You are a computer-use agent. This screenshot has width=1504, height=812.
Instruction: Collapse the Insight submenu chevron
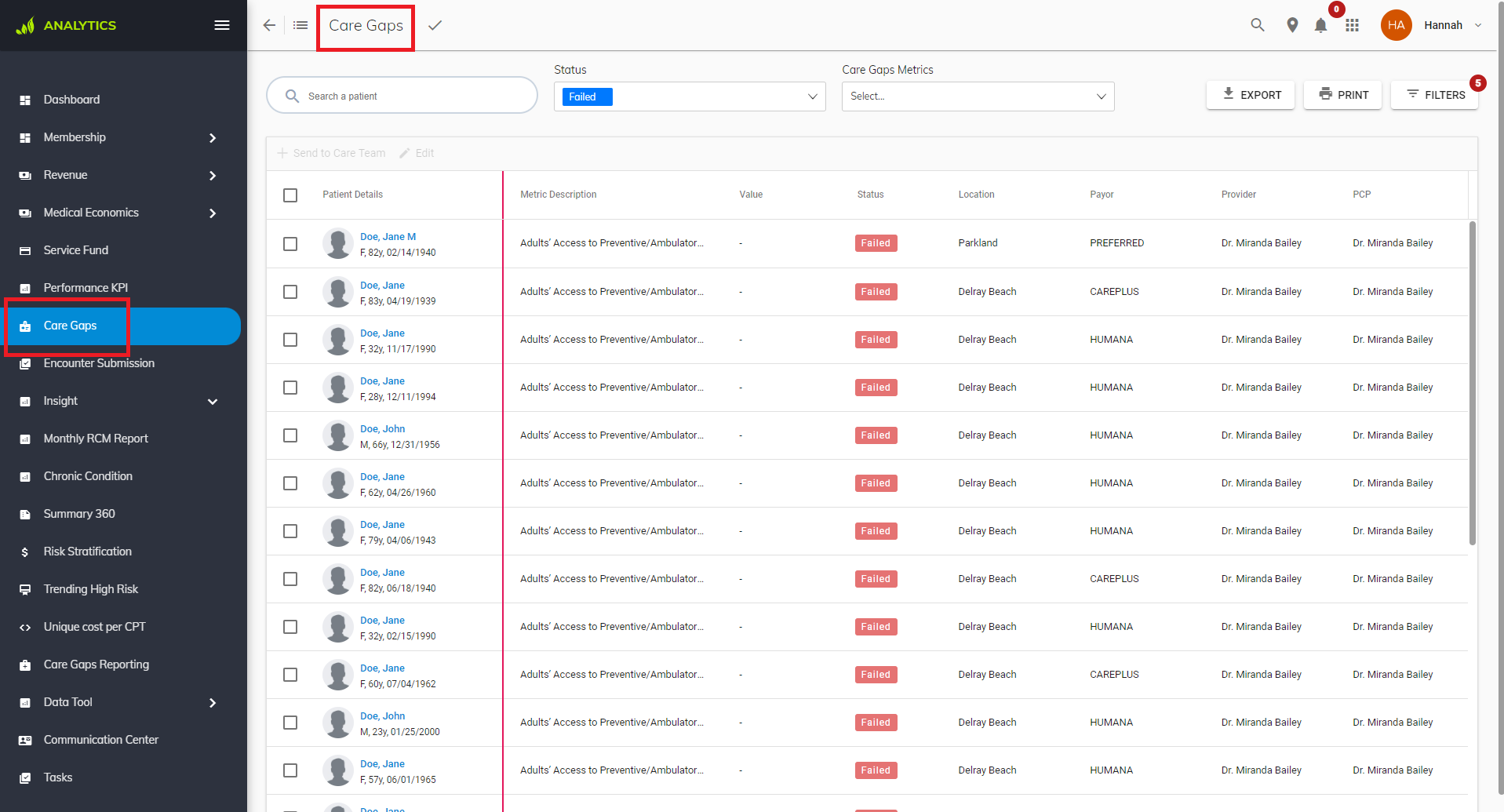[x=213, y=402]
